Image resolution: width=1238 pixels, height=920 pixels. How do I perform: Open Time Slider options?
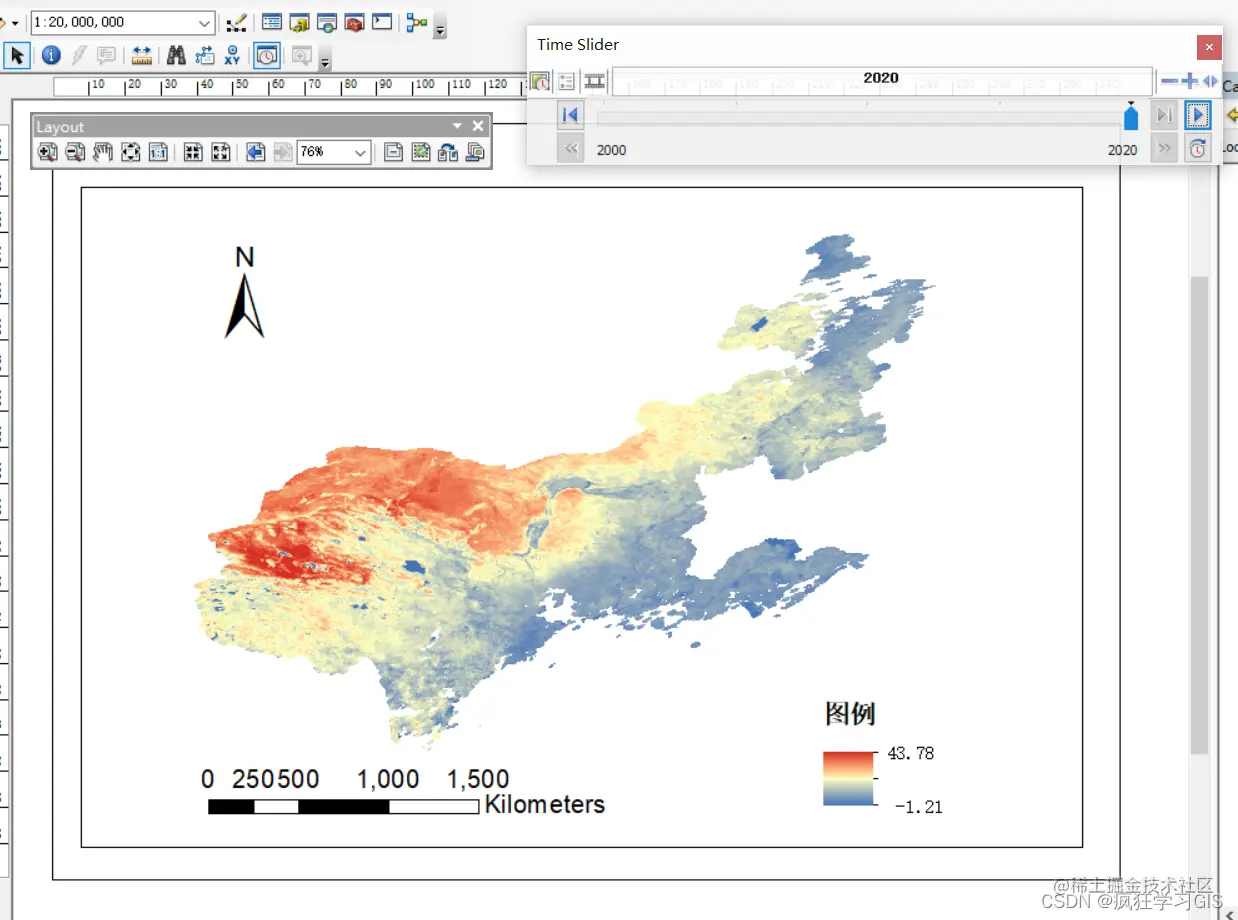(567, 81)
